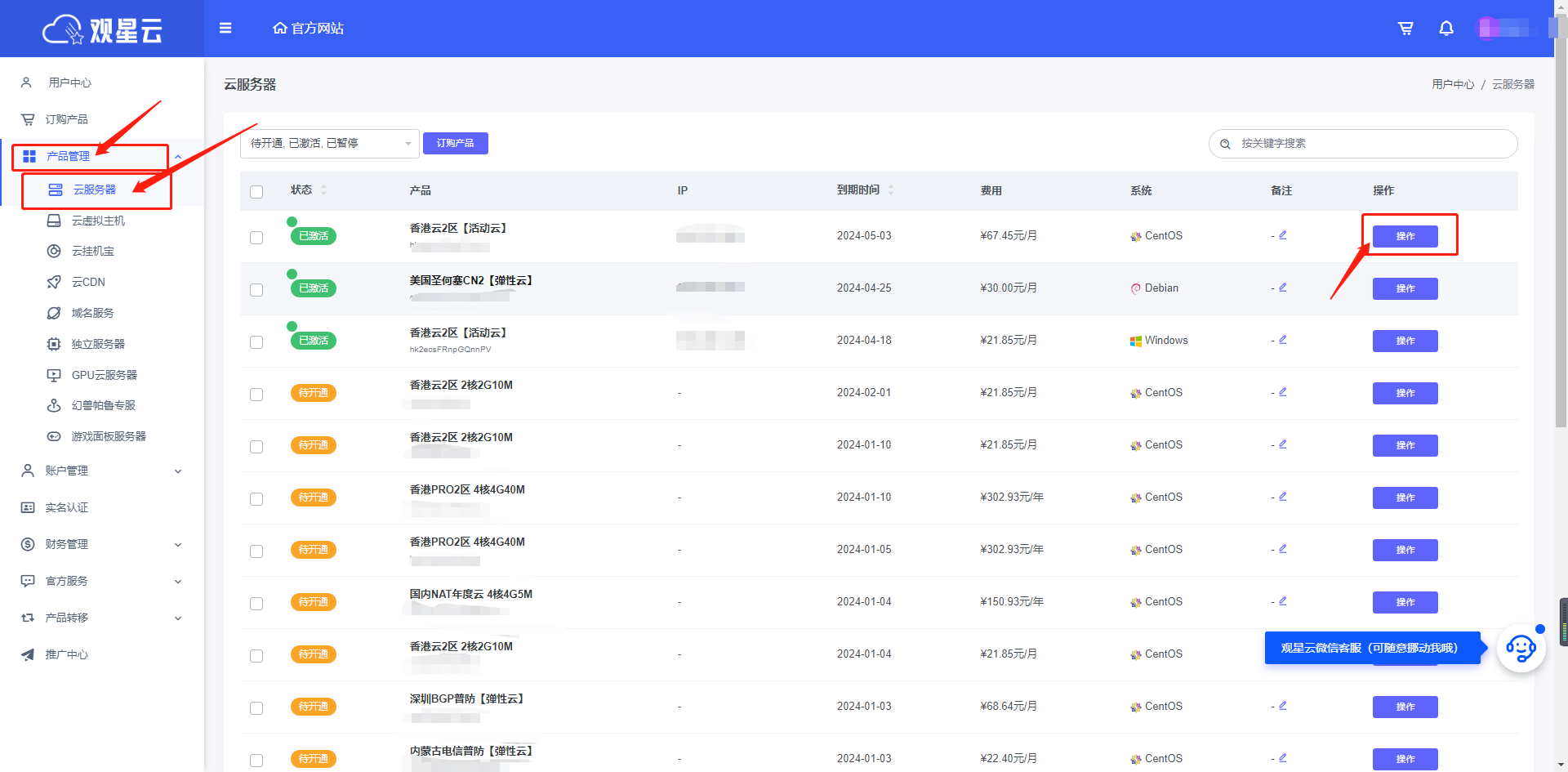Edit remark pencil for 2024-01-05 row

click(1283, 549)
